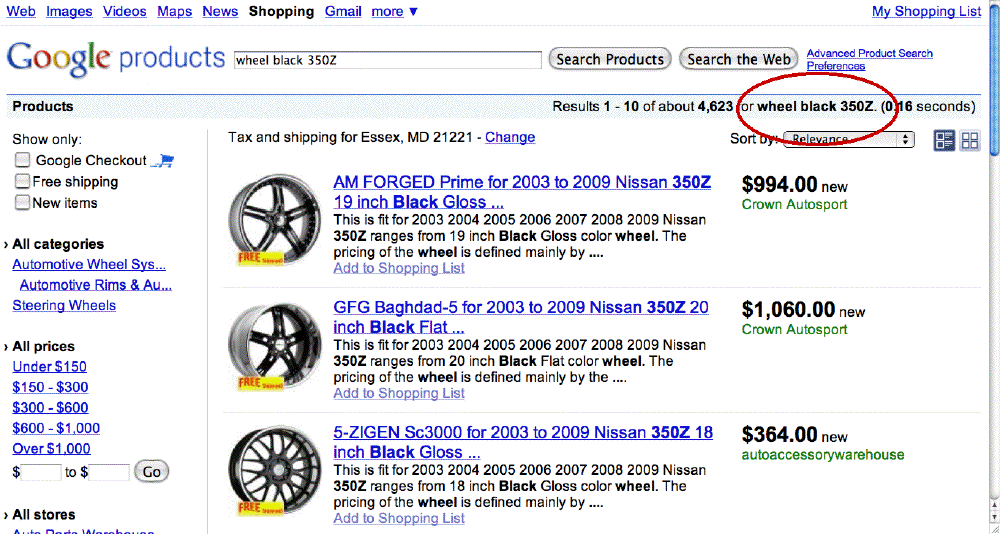Tick the New items checkbox
Image resolution: width=1000 pixels, height=534 pixels.
click(22, 203)
